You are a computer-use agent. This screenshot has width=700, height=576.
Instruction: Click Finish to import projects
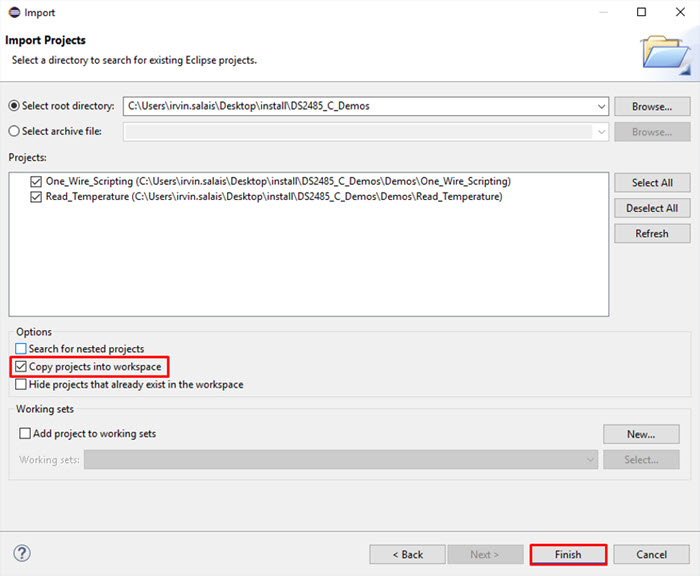coord(568,555)
